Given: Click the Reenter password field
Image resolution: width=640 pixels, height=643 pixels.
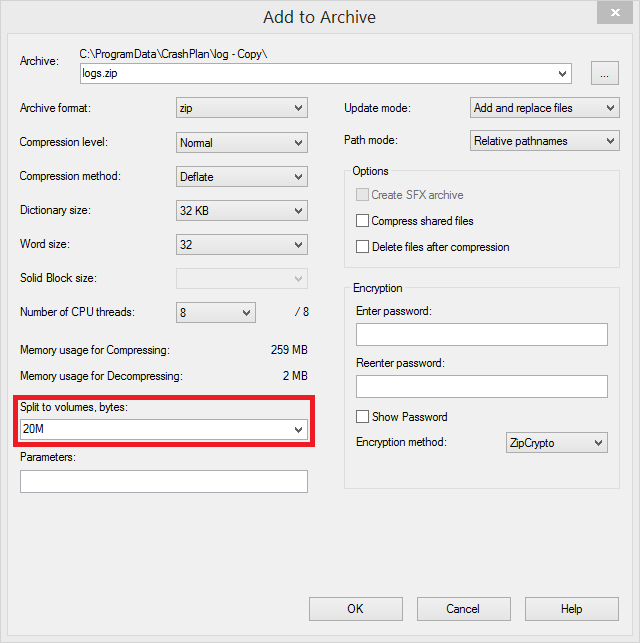Looking at the screenshot, I should coord(482,386).
